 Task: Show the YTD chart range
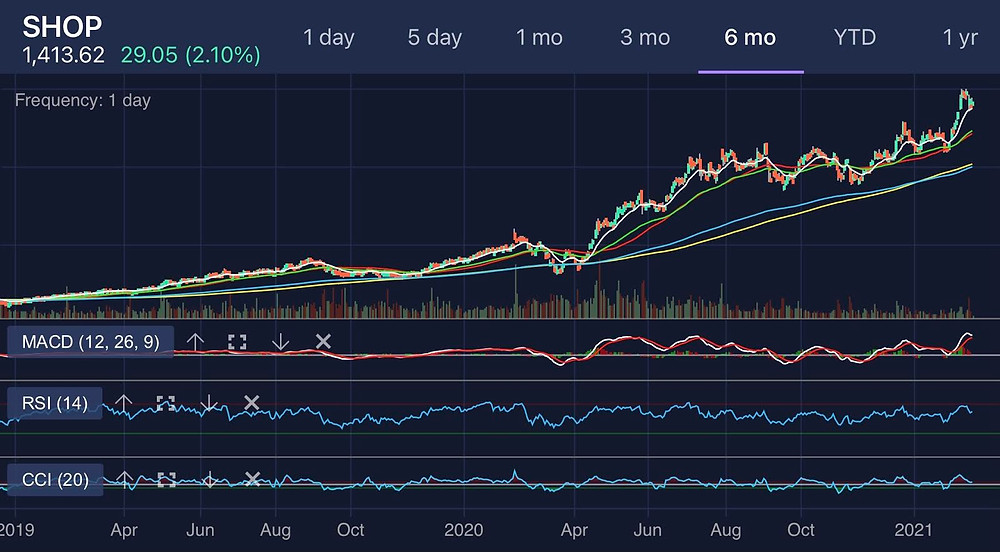(855, 38)
